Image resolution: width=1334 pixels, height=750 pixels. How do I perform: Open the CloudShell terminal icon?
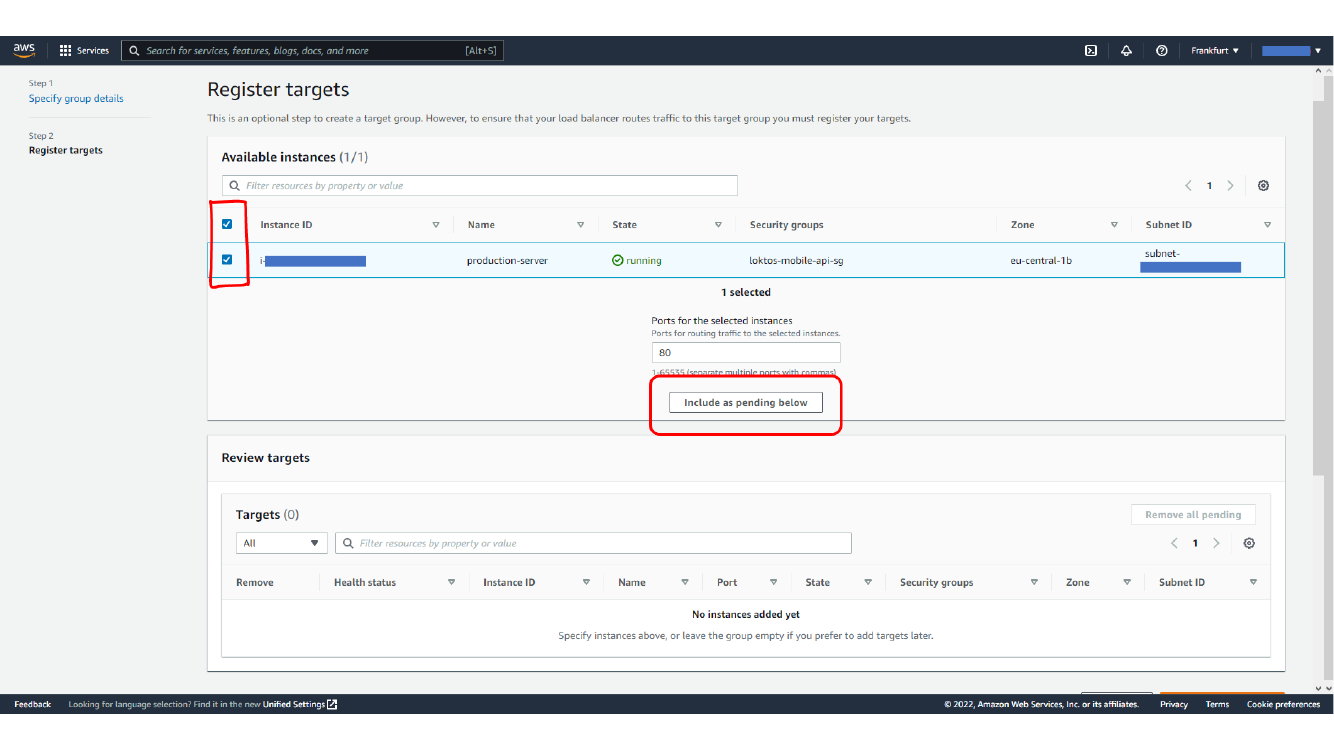coord(1091,50)
